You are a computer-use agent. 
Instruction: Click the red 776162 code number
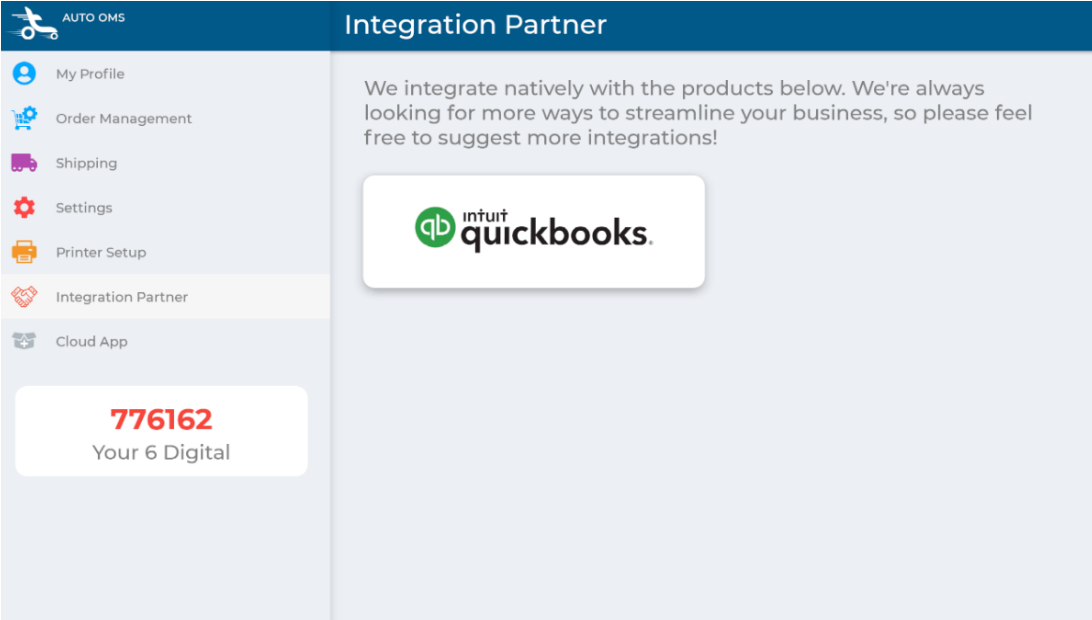(161, 418)
